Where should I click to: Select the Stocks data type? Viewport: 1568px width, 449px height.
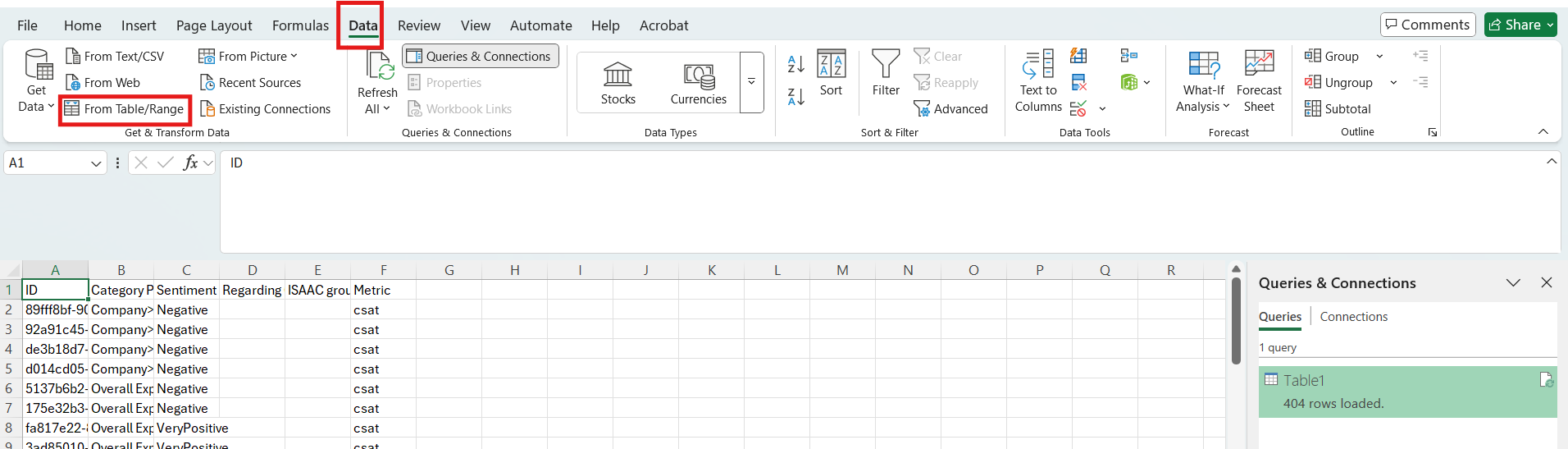618,83
